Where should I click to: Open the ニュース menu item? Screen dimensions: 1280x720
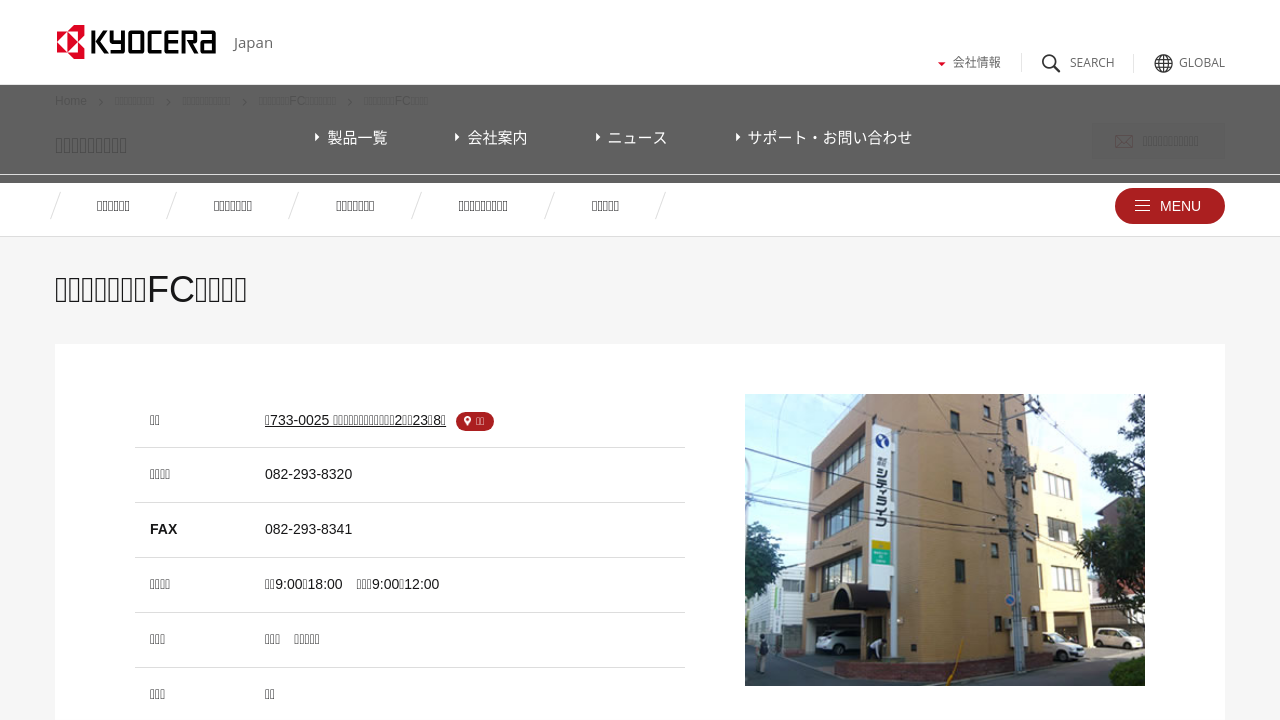631,138
